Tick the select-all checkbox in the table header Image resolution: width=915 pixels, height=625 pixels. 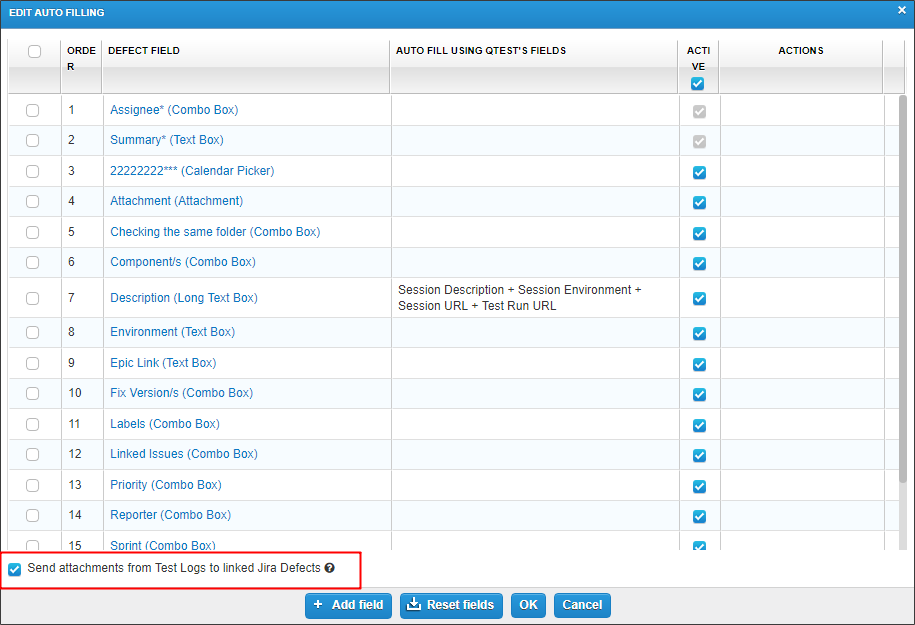pyautogui.click(x=34, y=51)
